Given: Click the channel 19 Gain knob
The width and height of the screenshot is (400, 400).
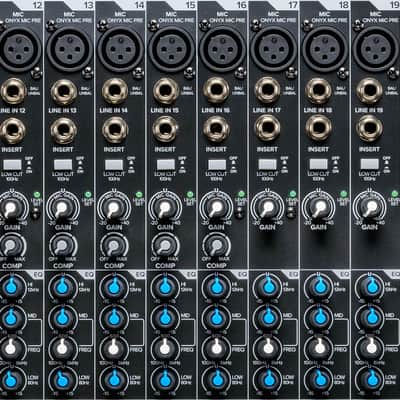Looking at the screenshot, I should pyautogui.click(x=370, y=209).
